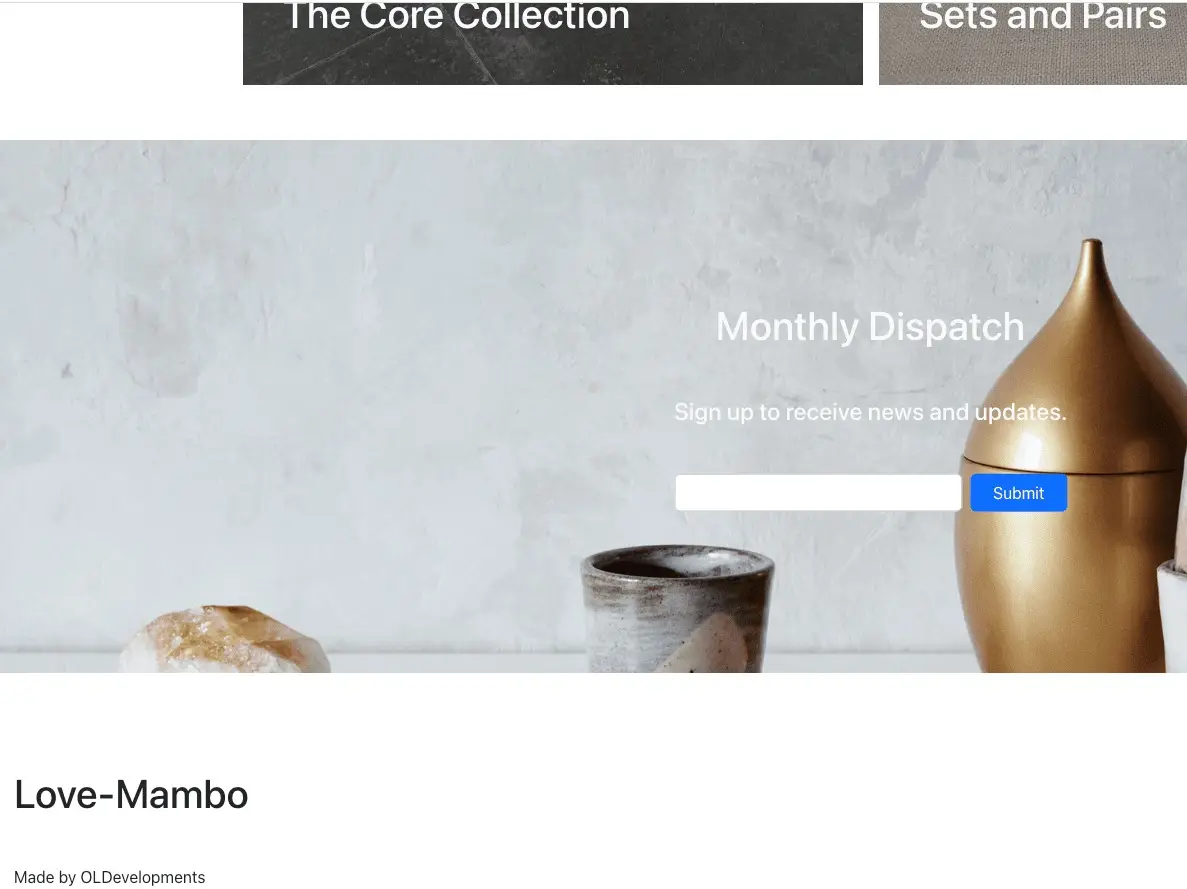Click the white vessel at banner's right edge
Viewport: 1187px width, 889px height.
(1172, 613)
